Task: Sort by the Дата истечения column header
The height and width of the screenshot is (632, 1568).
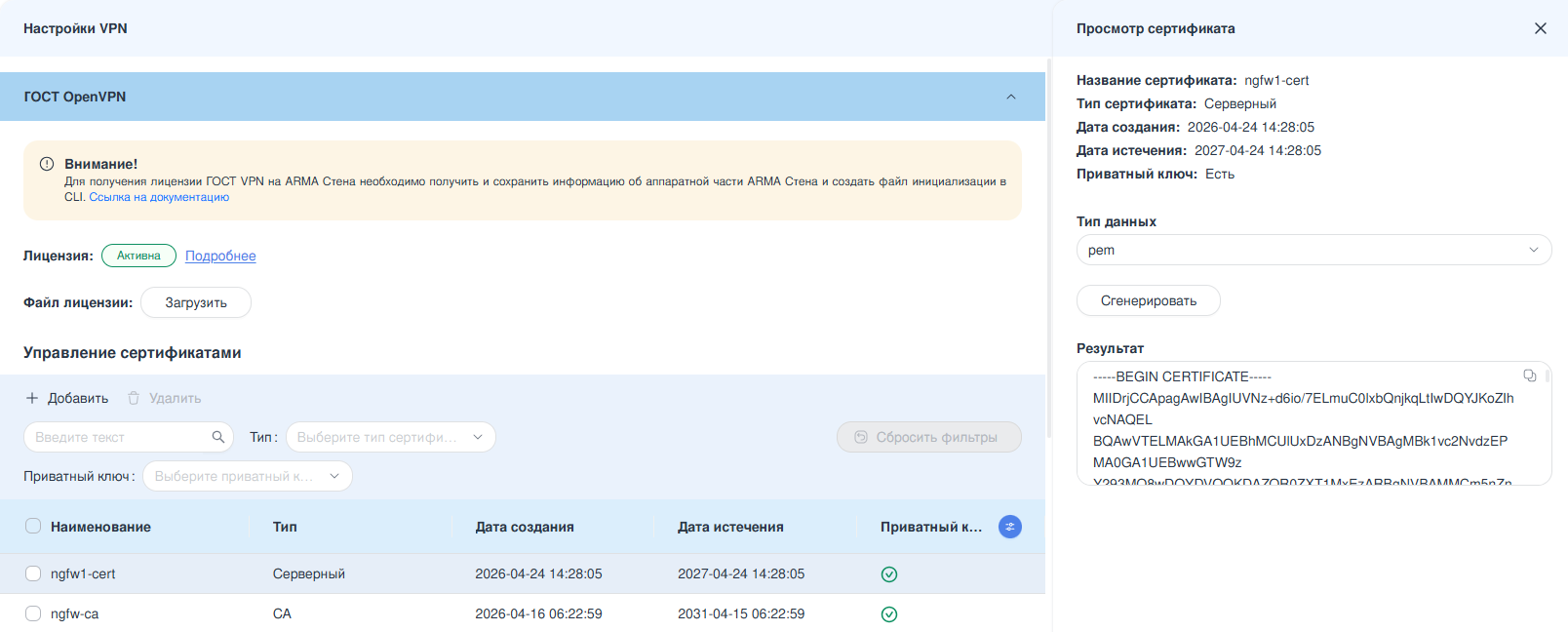Action: (730, 527)
